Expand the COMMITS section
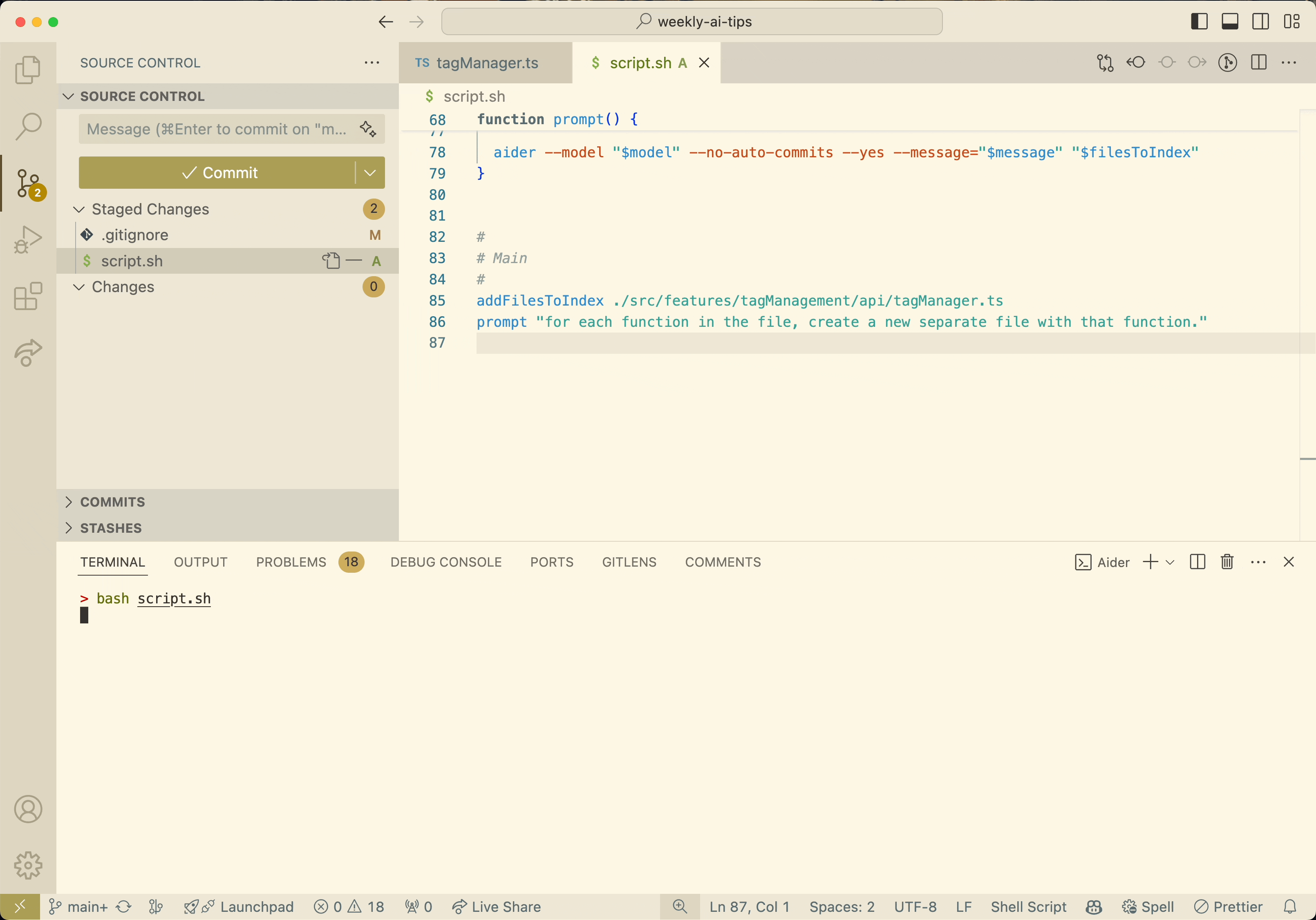Screen dimensions: 1316x920 click(112, 502)
